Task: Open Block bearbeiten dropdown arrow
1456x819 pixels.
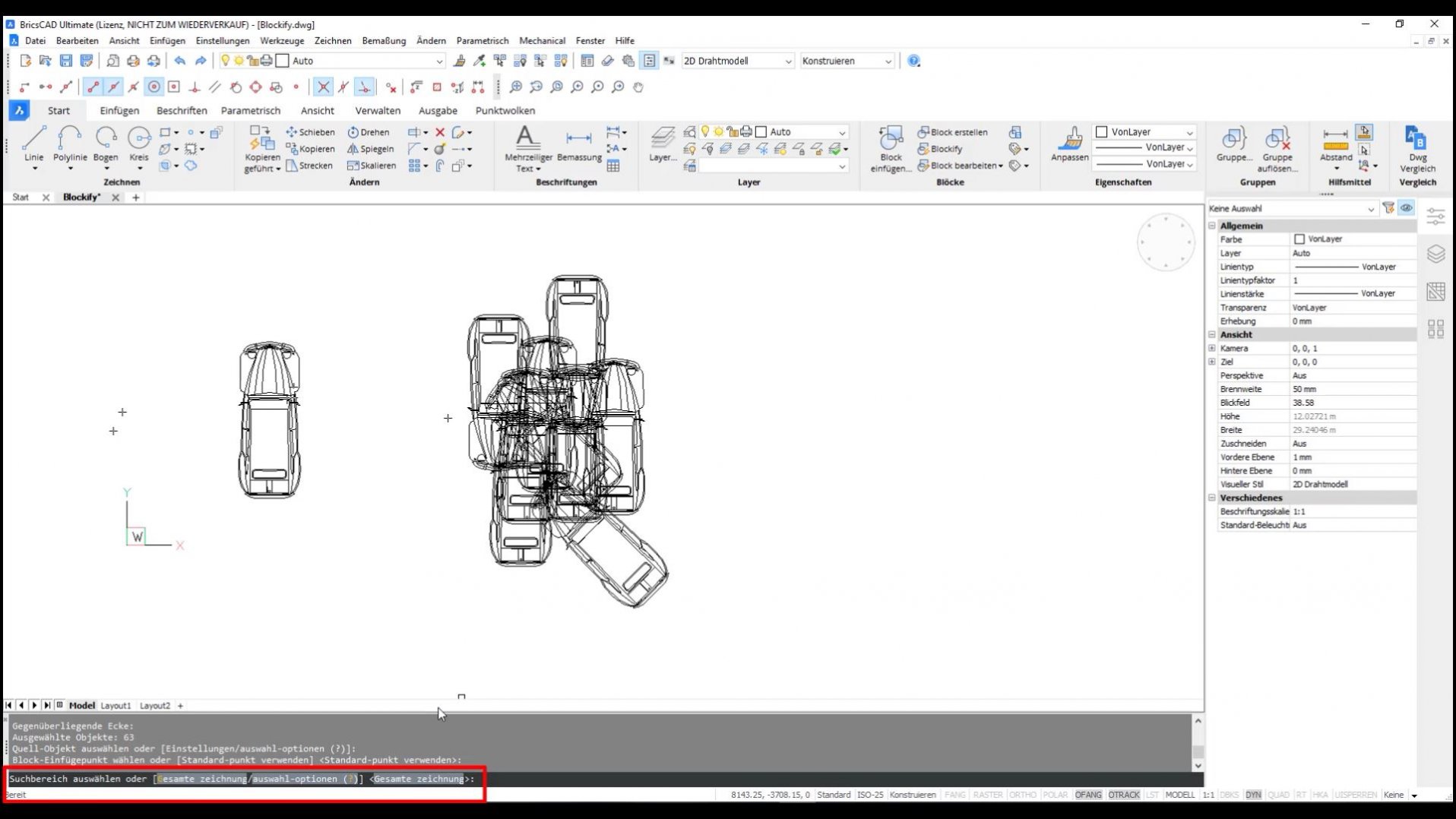Action: point(1001,166)
